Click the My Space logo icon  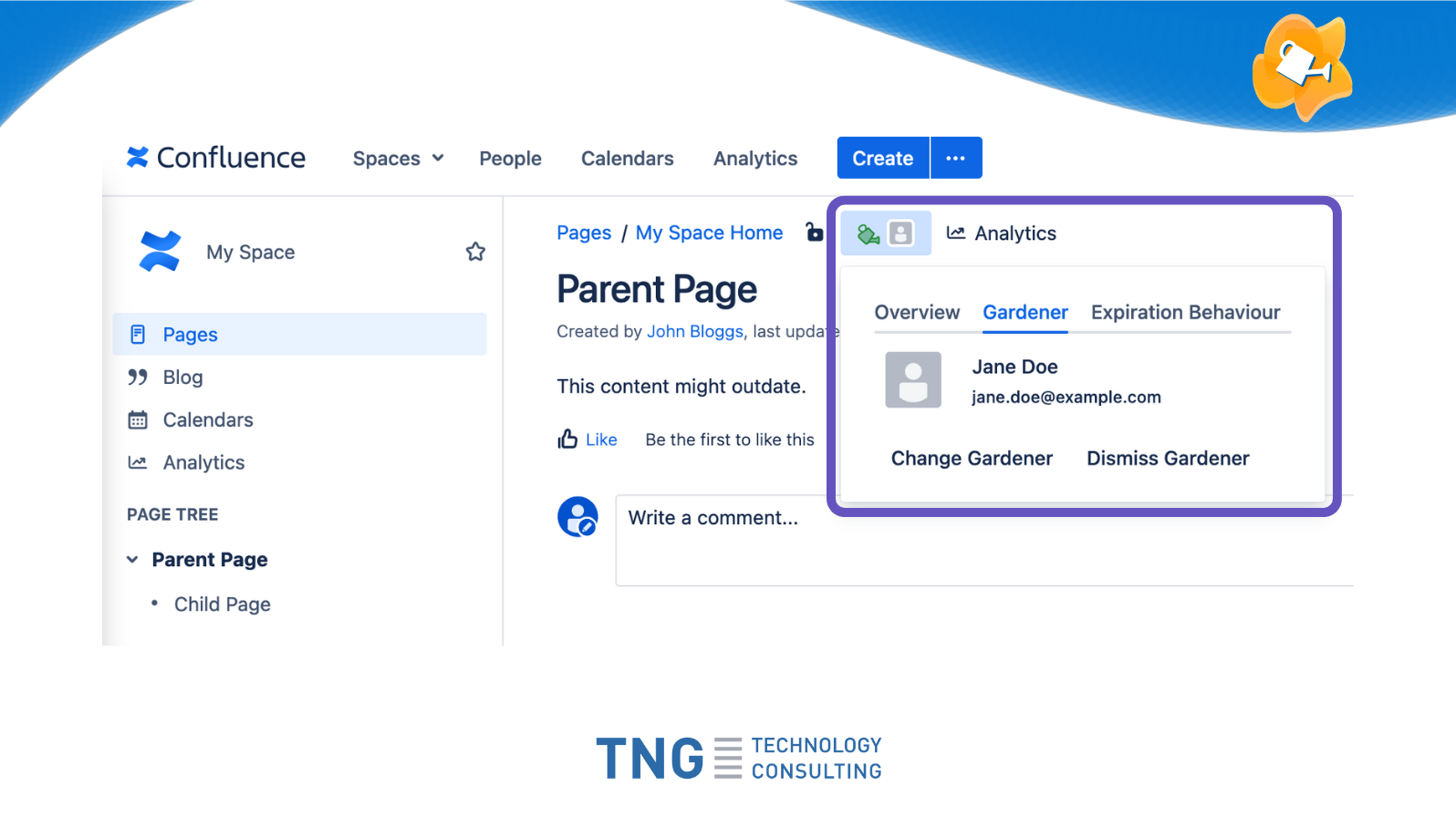[x=160, y=252]
